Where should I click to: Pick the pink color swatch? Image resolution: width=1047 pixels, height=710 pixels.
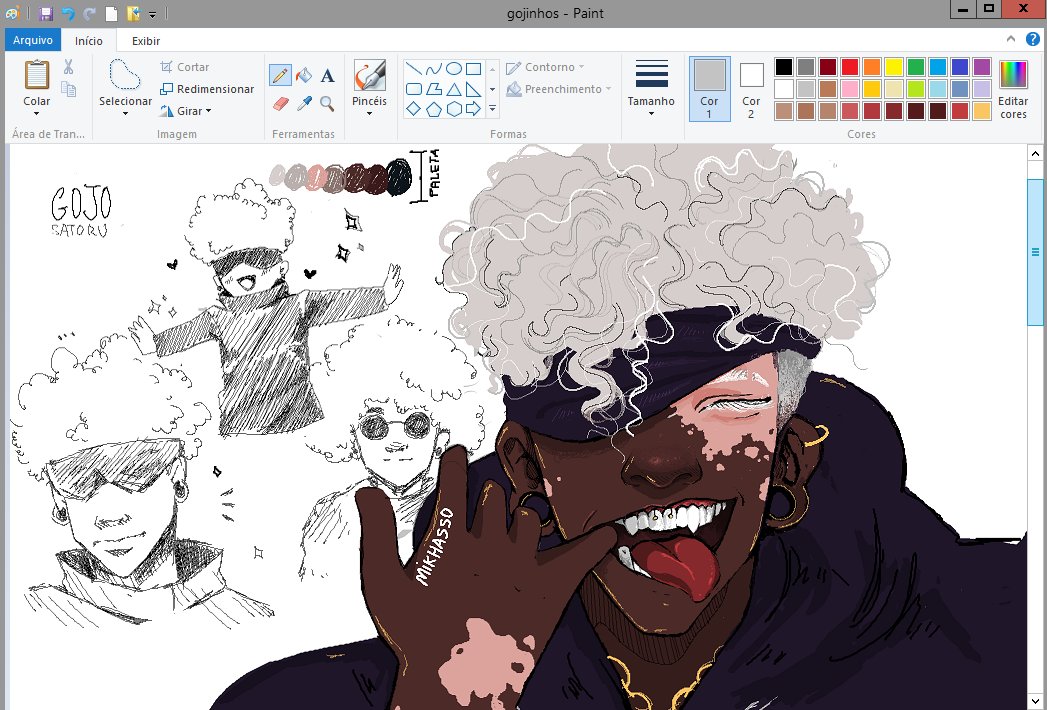(850, 89)
